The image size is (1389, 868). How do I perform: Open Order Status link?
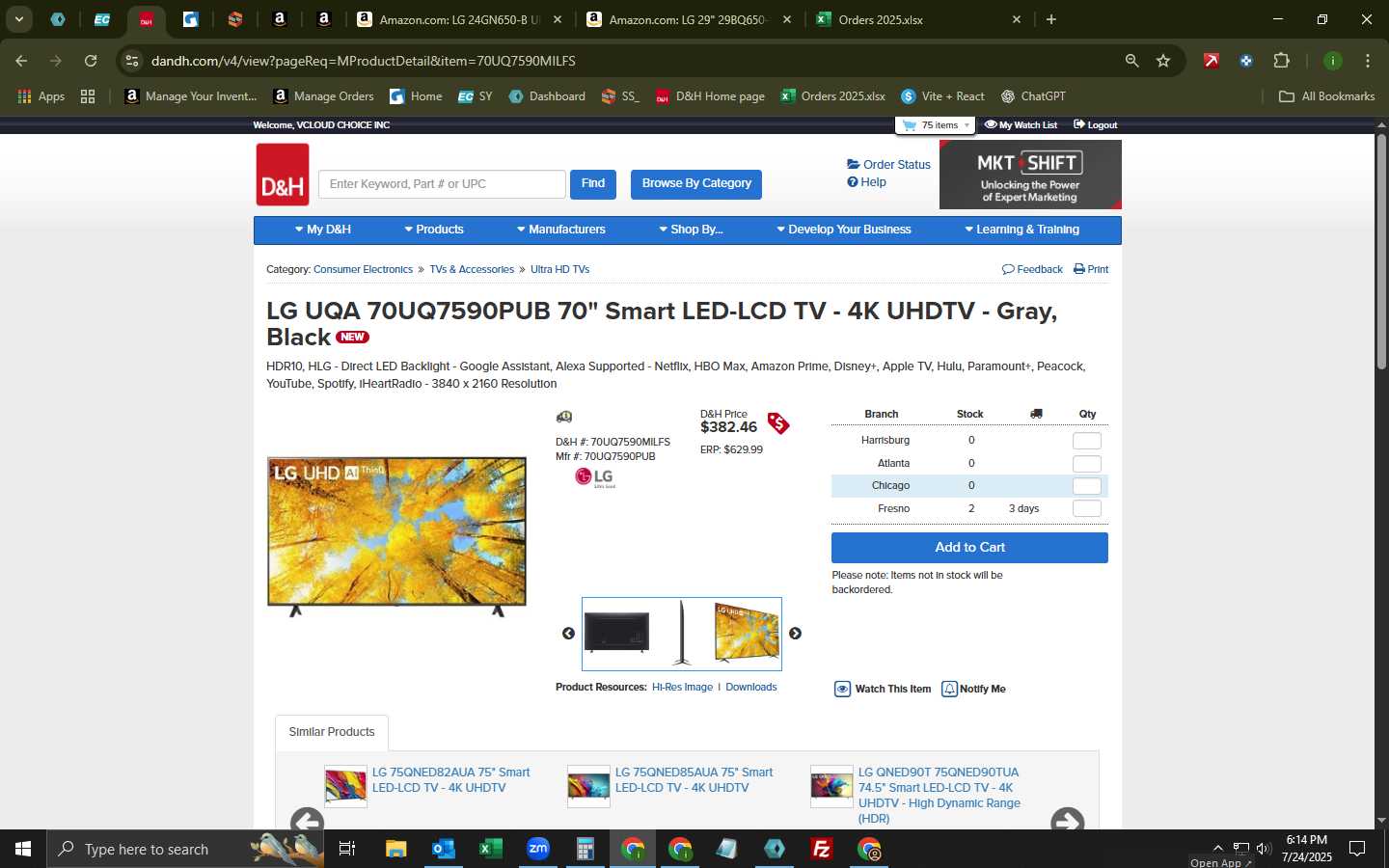[888, 165]
